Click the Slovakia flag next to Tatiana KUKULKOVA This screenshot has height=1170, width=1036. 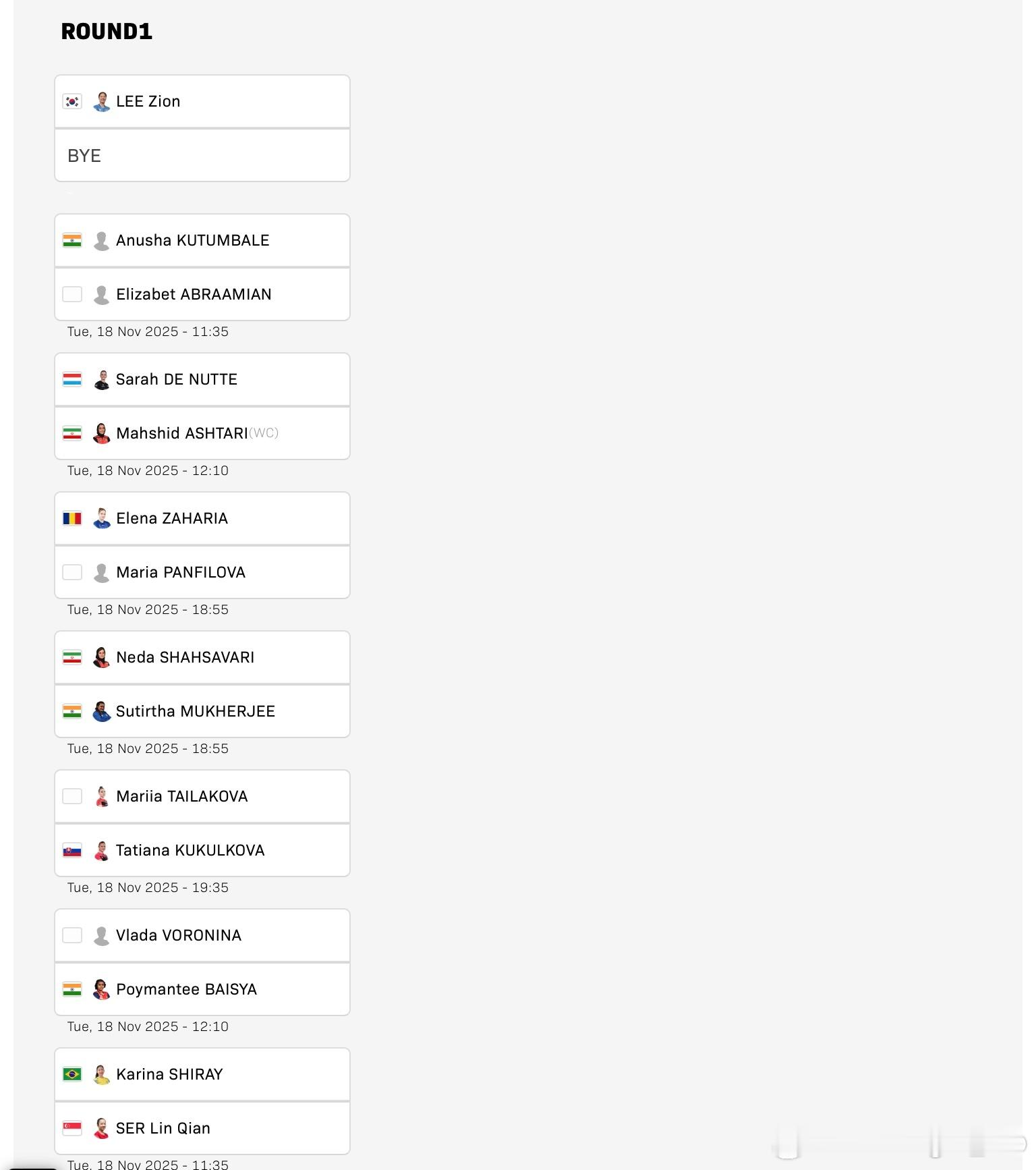tap(72, 851)
